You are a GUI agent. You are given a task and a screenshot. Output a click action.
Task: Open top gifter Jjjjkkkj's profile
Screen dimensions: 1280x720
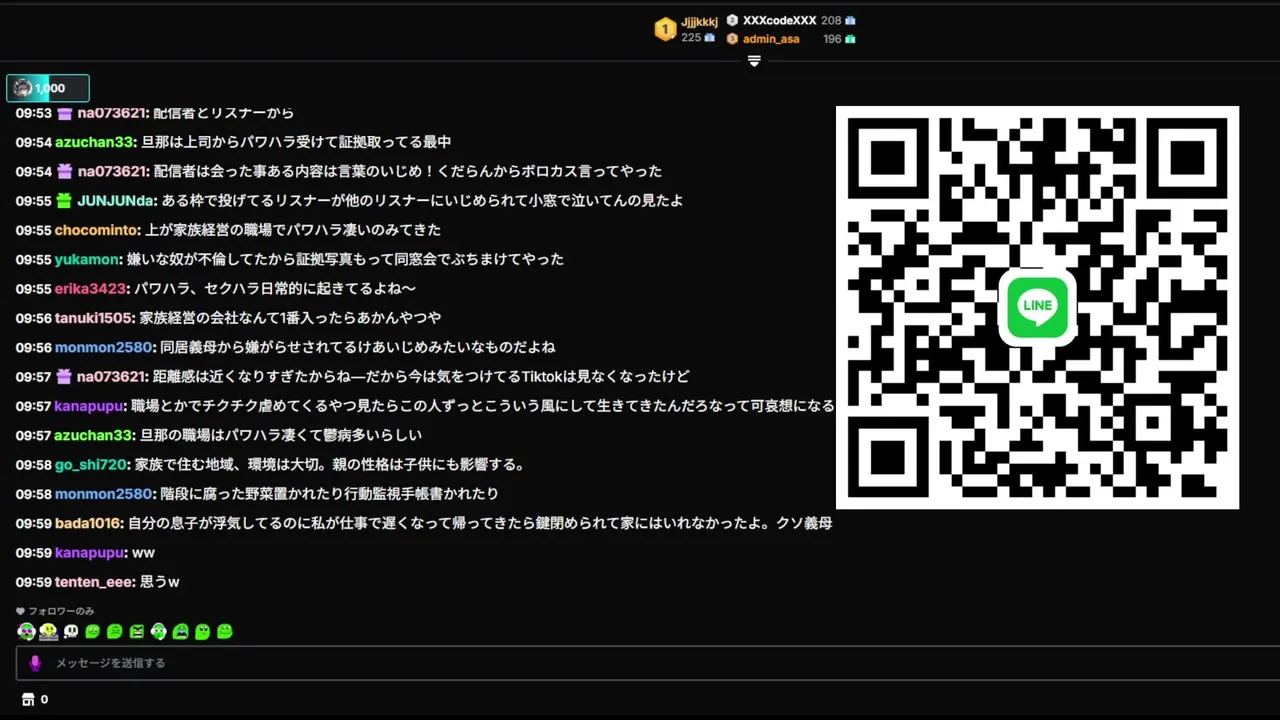[699, 22]
